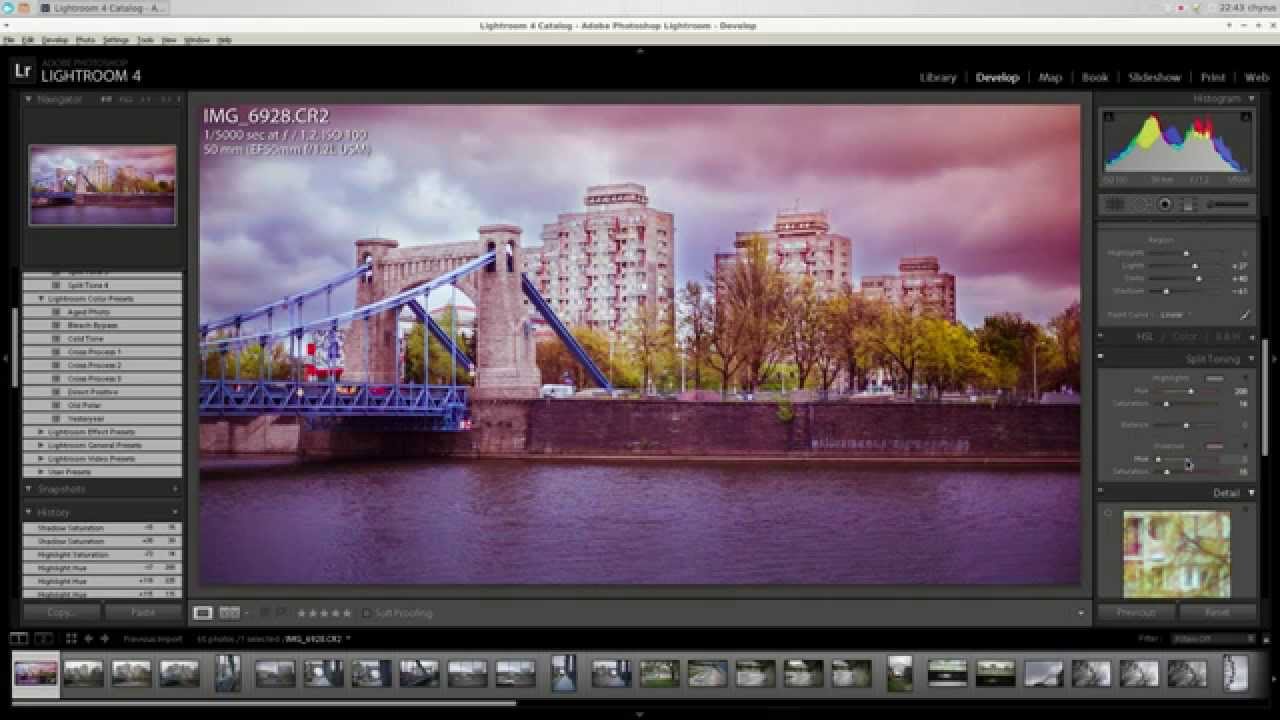The image size is (1280, 720).
Task: Expand the Lightroom Effect Presets folder
Action: pos(41,432)
